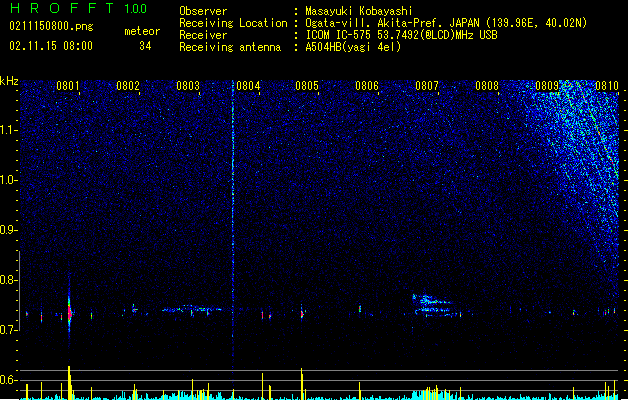The width and height of the screenshot is (629, 400).
Task: Click the tallest yellow power spike near 0801
Action: [x=69, y=382]
